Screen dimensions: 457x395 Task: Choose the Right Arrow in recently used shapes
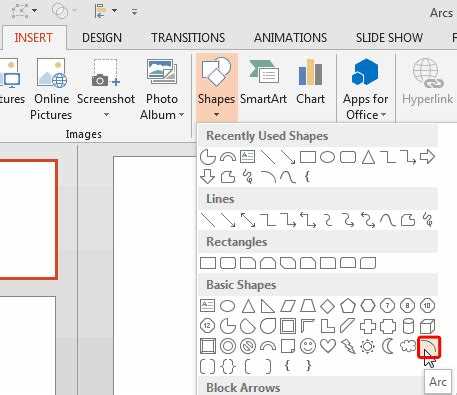click(427, 156)
